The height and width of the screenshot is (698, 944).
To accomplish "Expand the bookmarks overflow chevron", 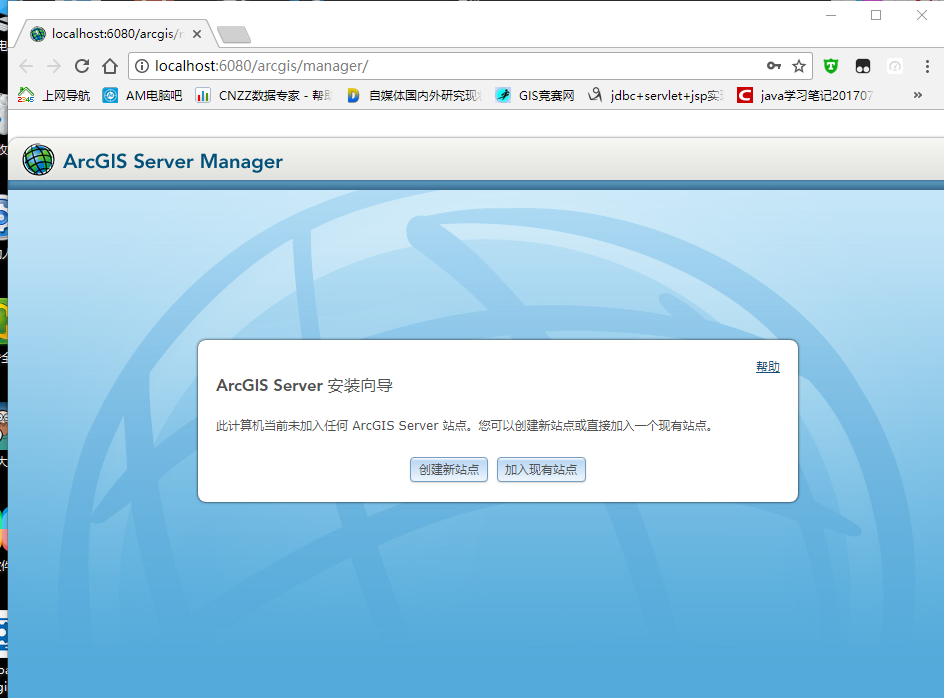I will coord(918,95).
